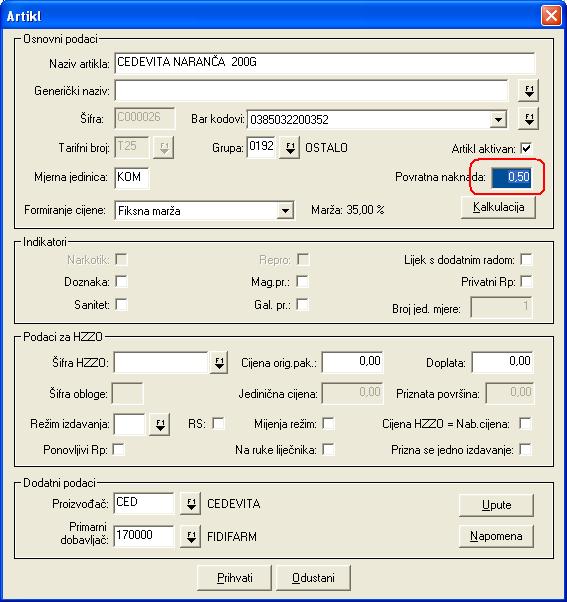
Task: Click the OSTALO group name text
Action: [x=326, y=148]
